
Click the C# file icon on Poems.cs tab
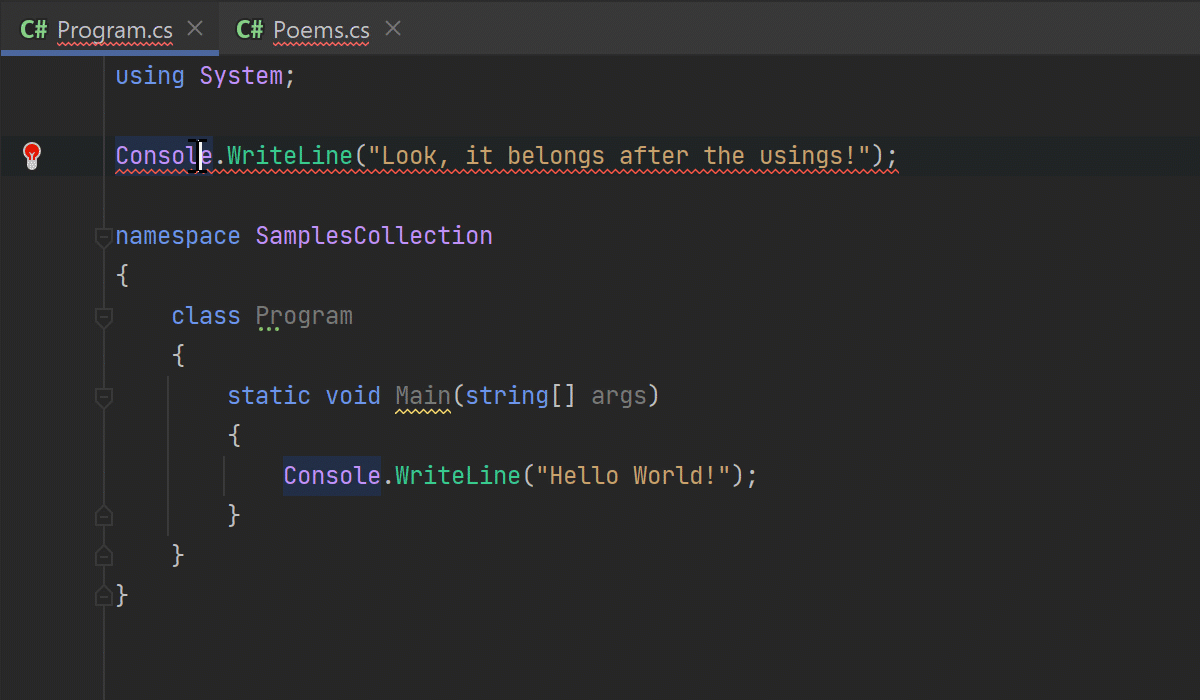click(249, 30)
